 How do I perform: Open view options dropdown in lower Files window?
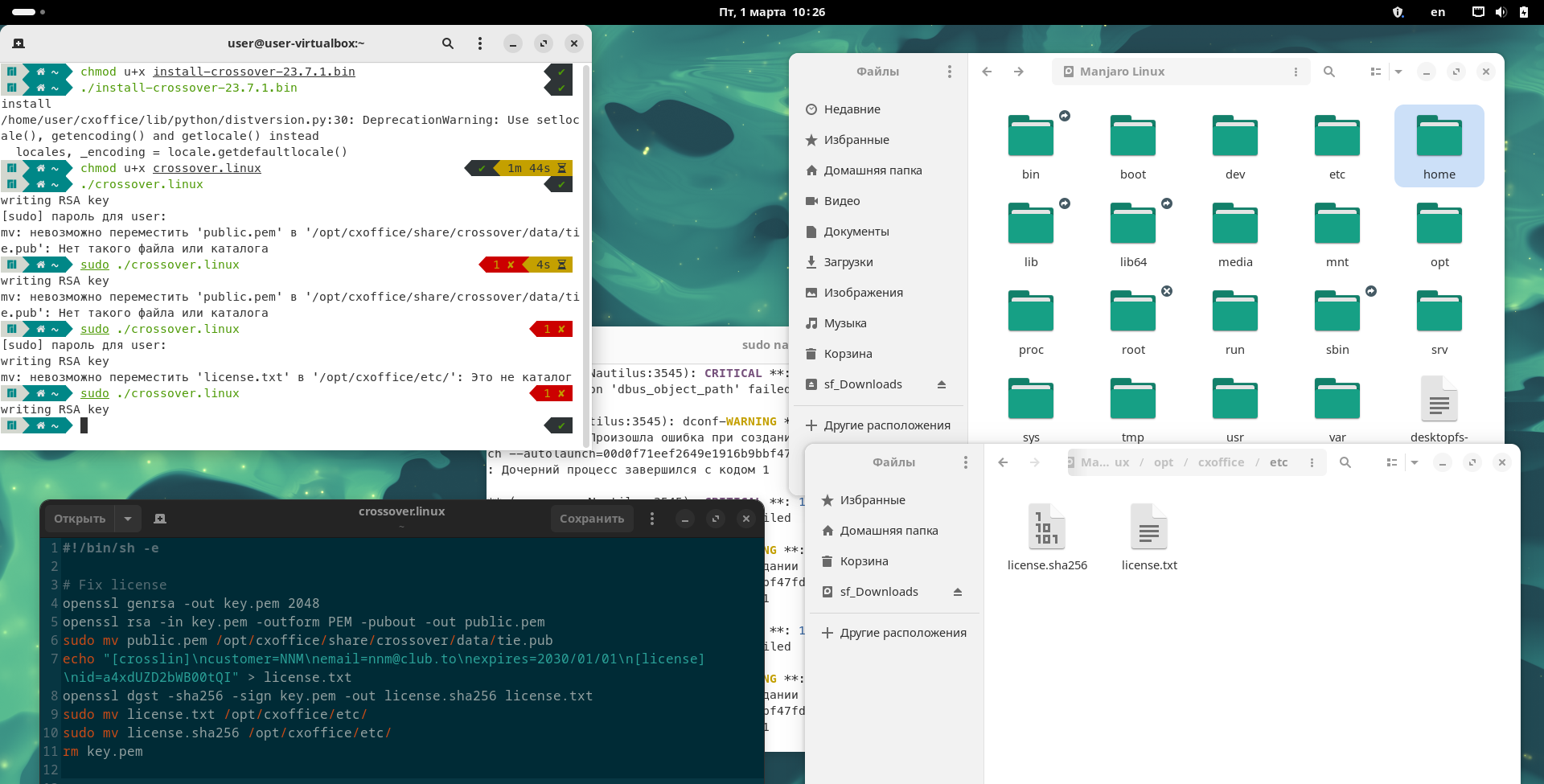tap(1415, 462)
